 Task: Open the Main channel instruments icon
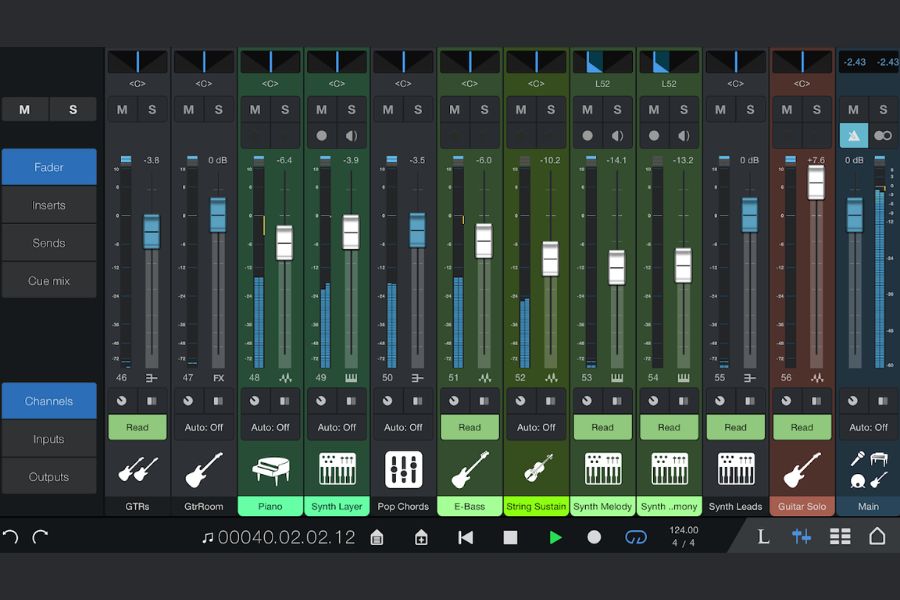[868, 469]
